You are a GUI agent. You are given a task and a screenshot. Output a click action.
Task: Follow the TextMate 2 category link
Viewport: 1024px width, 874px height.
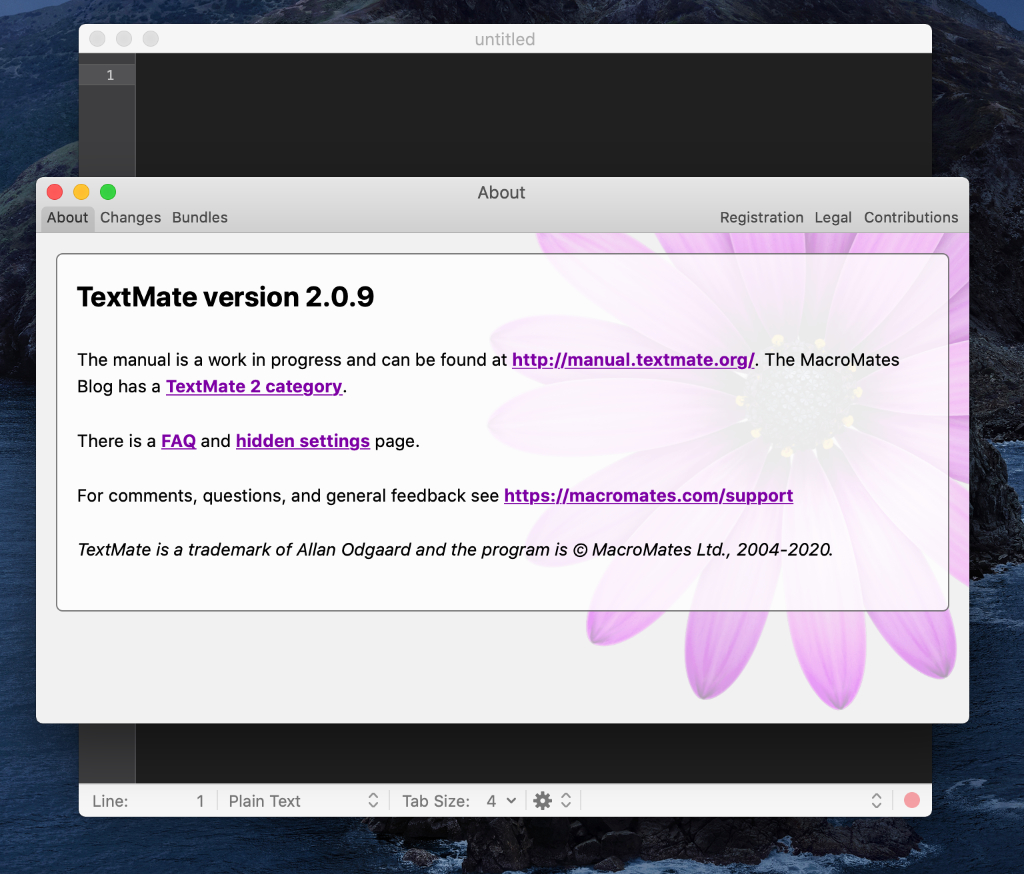coord(254,387)
